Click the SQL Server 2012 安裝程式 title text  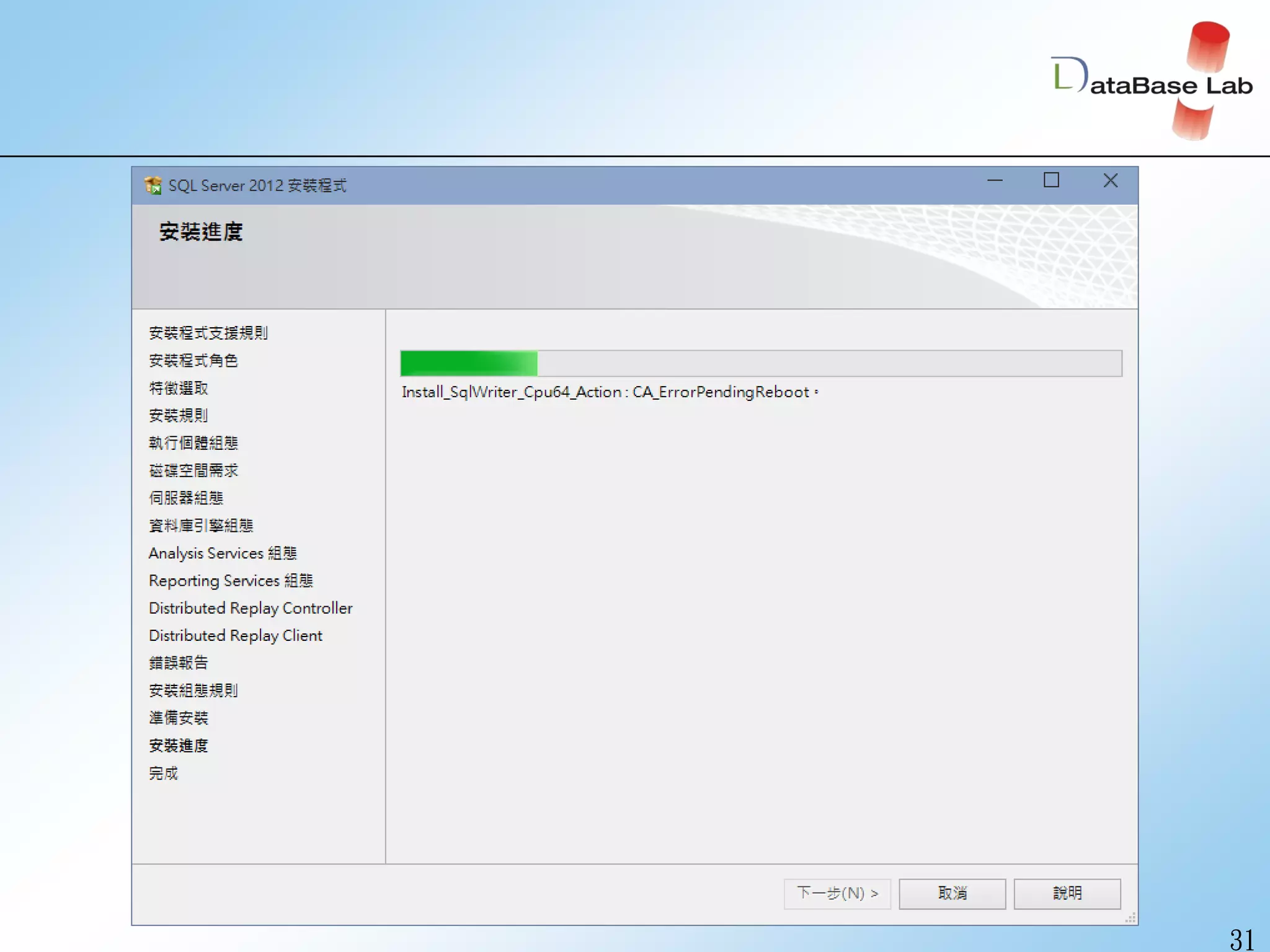pos(257,185)
